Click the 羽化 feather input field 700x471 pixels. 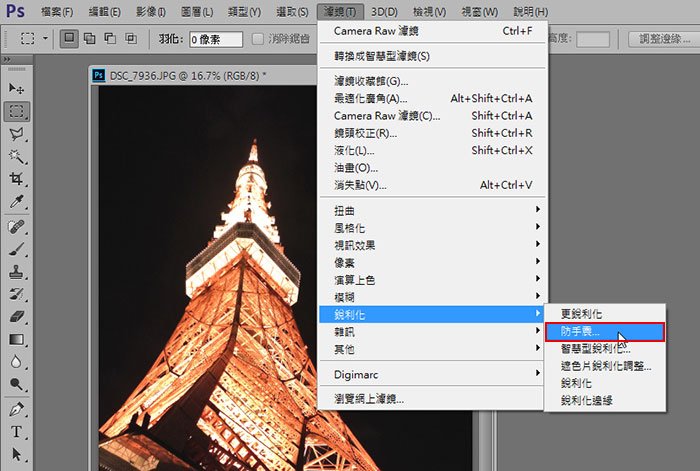(x=216, y=39)
